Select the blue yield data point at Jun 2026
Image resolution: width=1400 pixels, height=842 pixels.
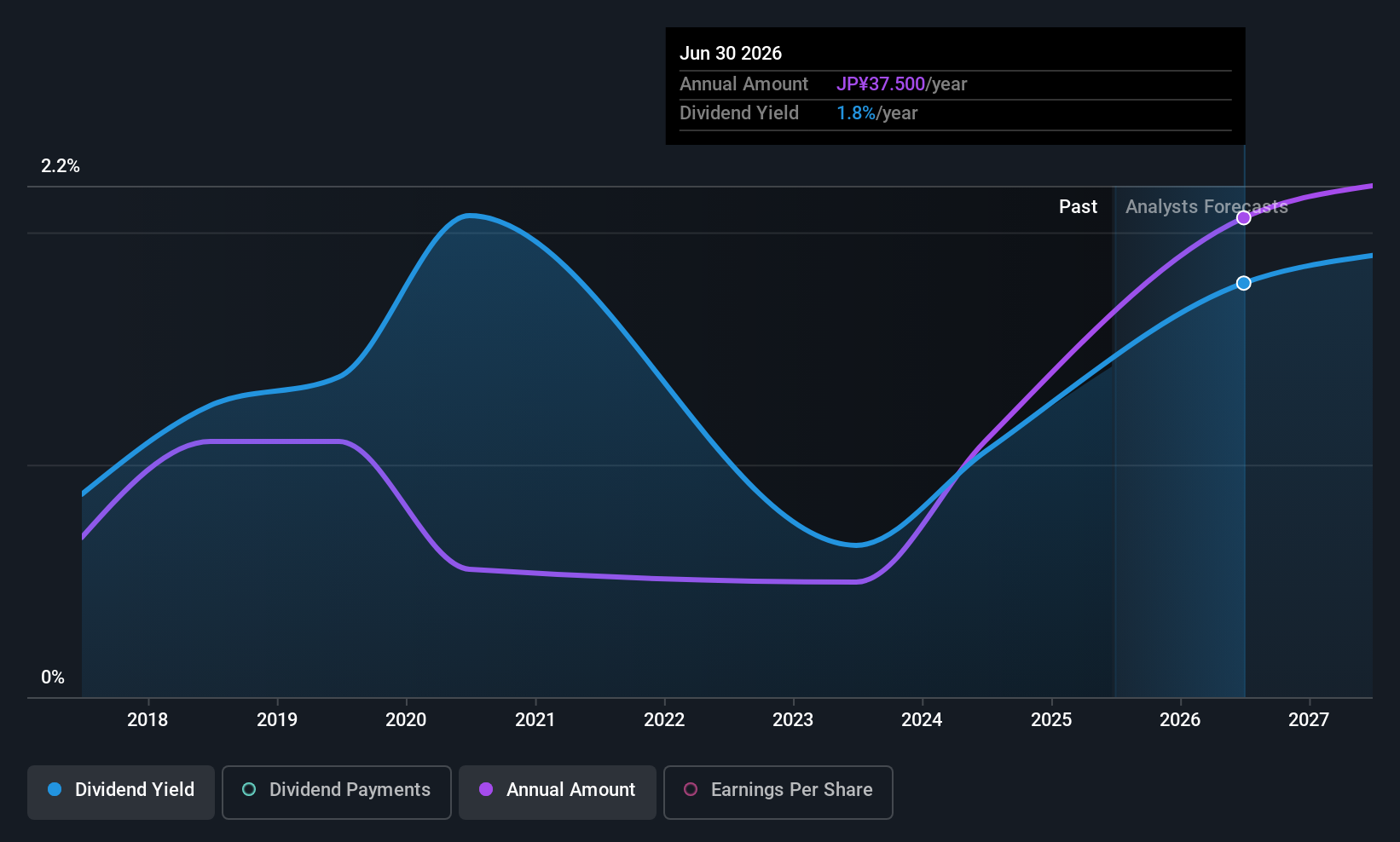point(1244,283)
